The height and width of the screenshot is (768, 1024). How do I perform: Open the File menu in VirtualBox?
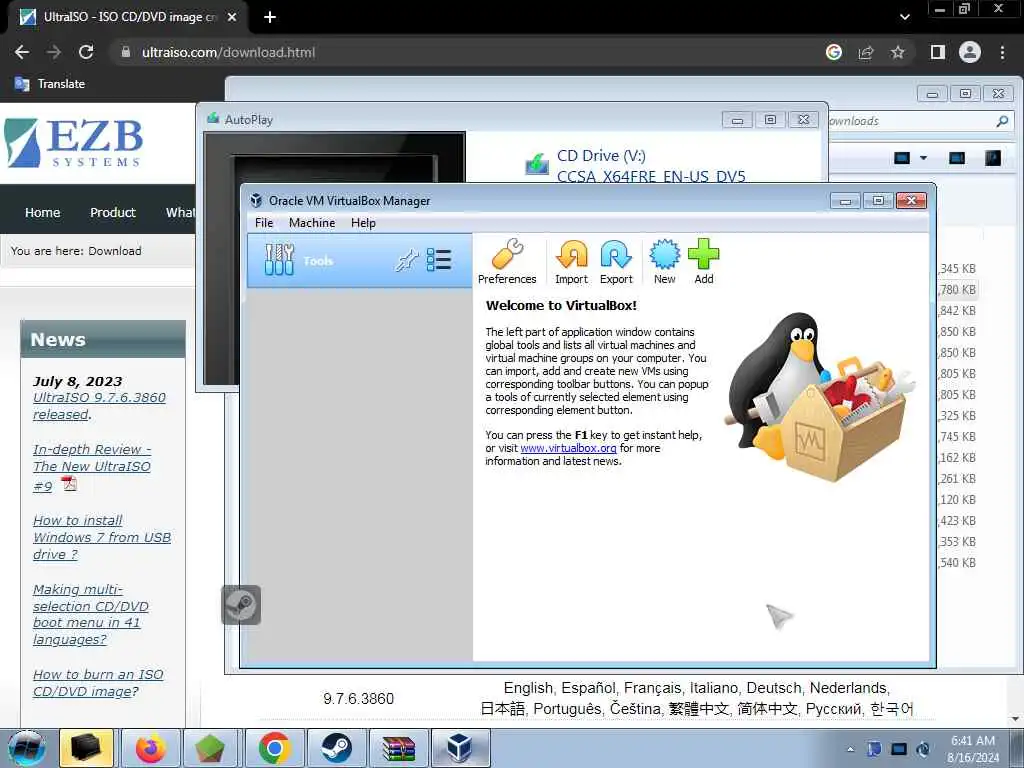[x=264, y=223]
